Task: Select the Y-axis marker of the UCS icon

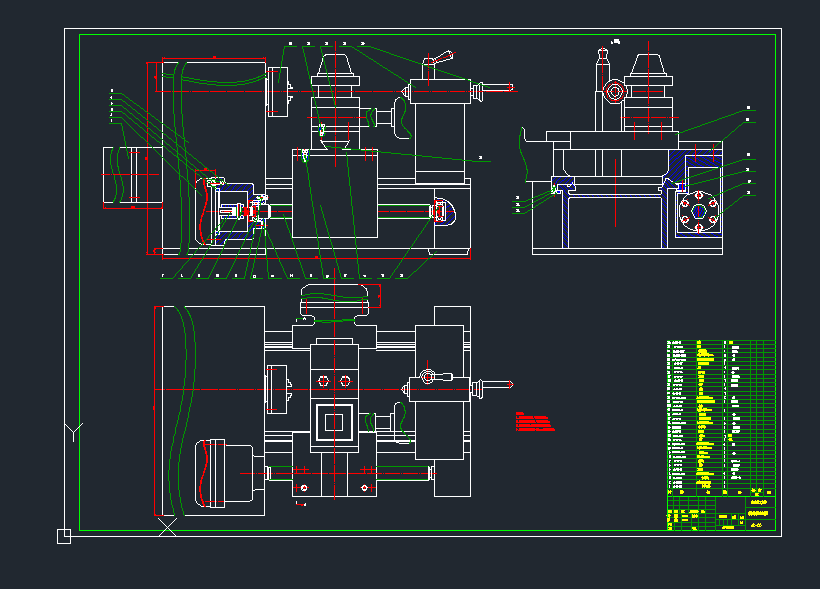Action: (72, 432)
